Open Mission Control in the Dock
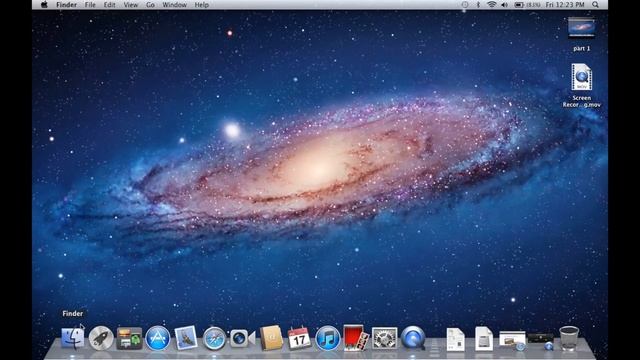The width and height of the screenshot is (640, 360). click(129, 338)
